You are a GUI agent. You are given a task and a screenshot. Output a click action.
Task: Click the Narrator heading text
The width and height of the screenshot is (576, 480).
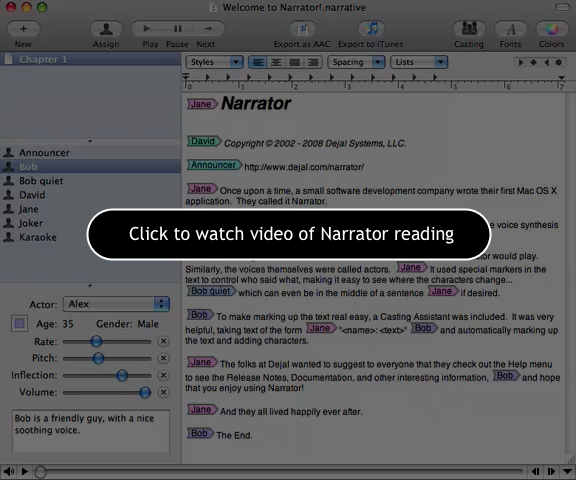click(256, 104)
